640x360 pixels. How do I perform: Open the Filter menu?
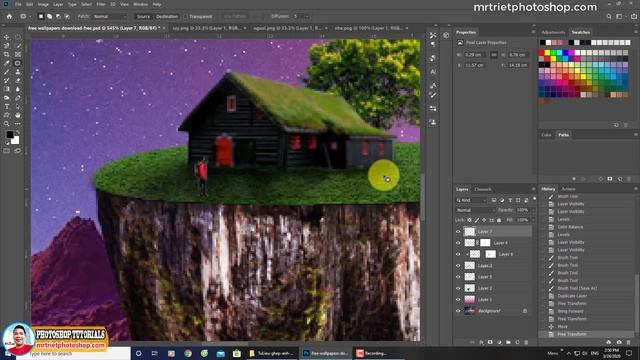pos(101,4)
